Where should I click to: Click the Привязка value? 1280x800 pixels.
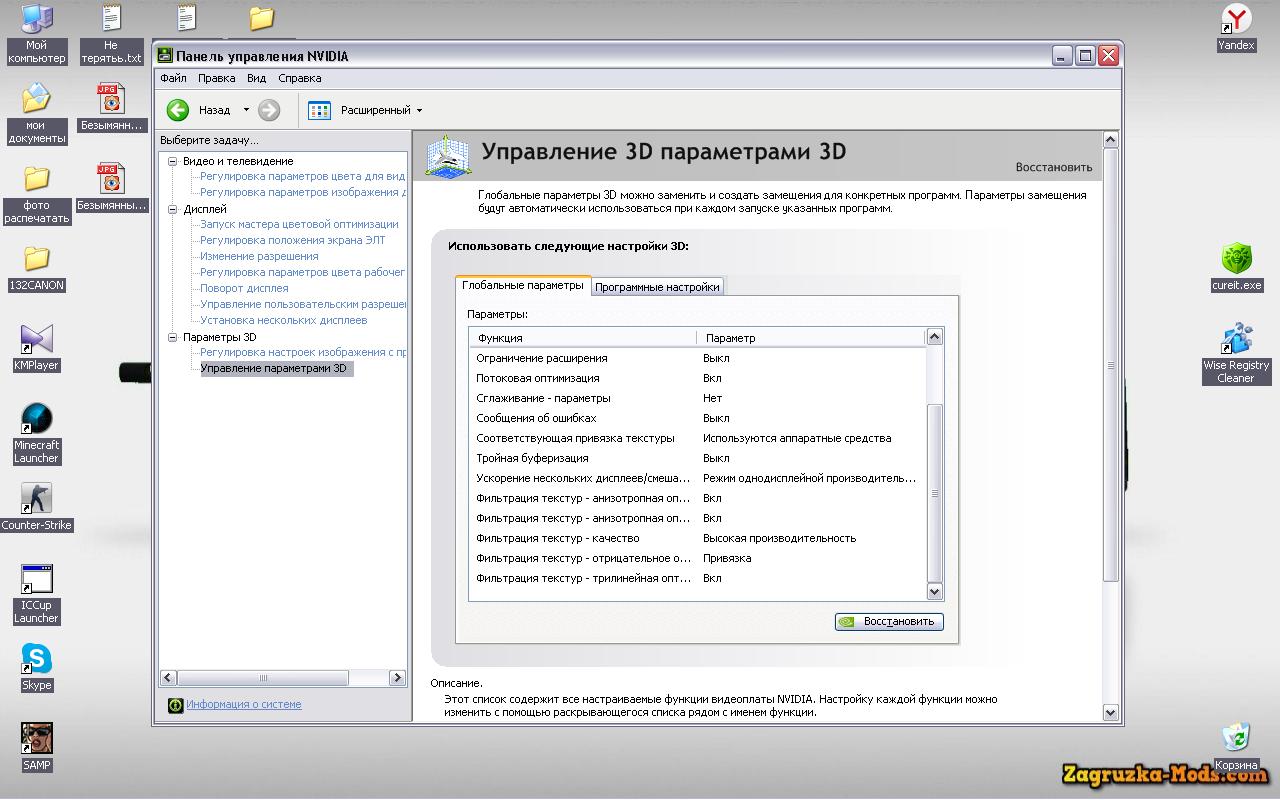(727, 558)
